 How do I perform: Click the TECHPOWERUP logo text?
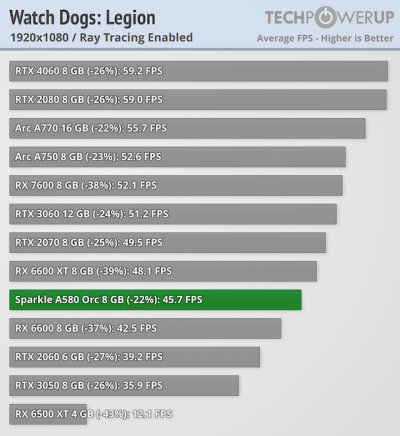tap(329, 17)
